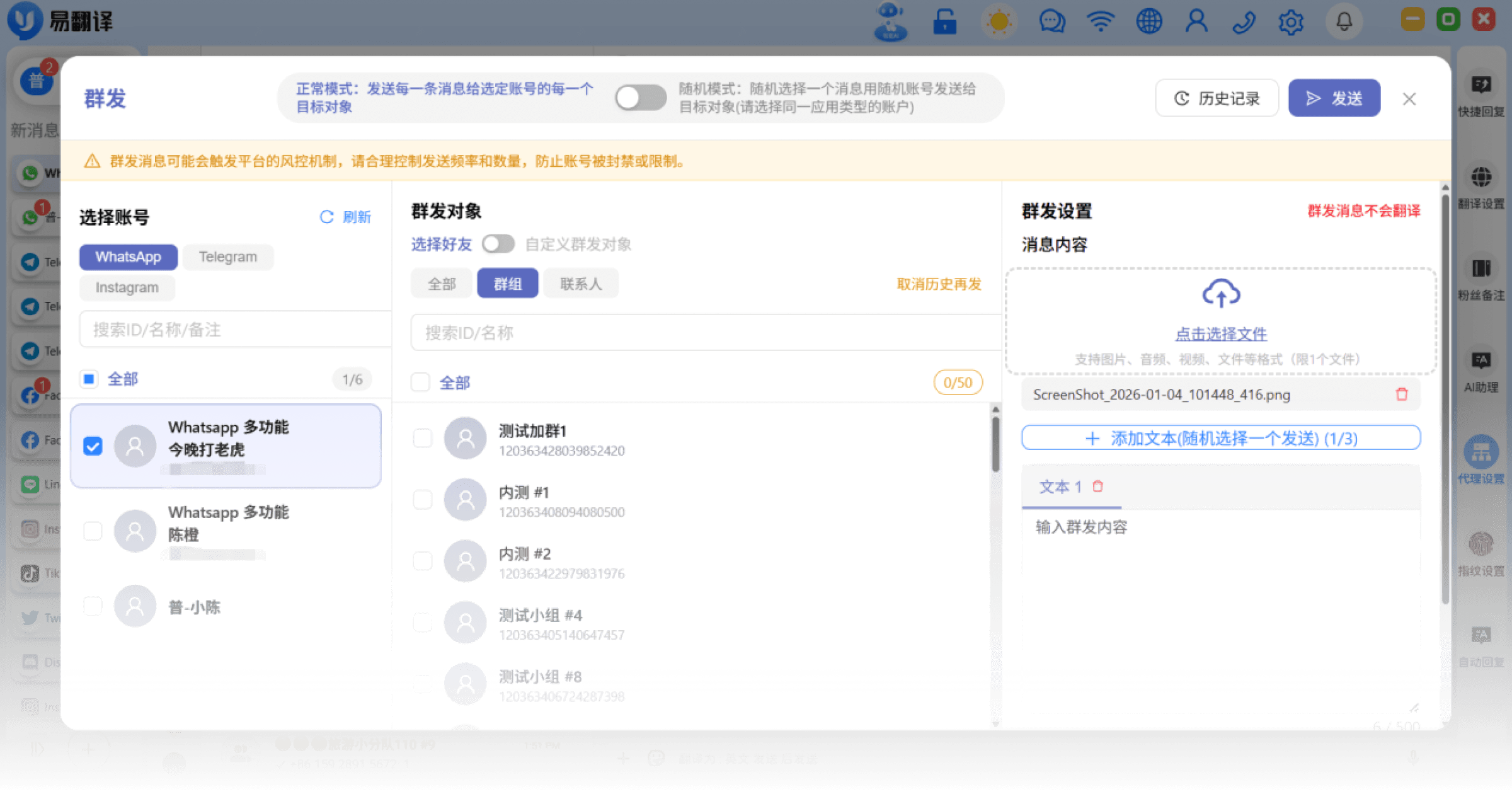
Task: Toggle normal/random mode switch
Action: pos(640,98)
